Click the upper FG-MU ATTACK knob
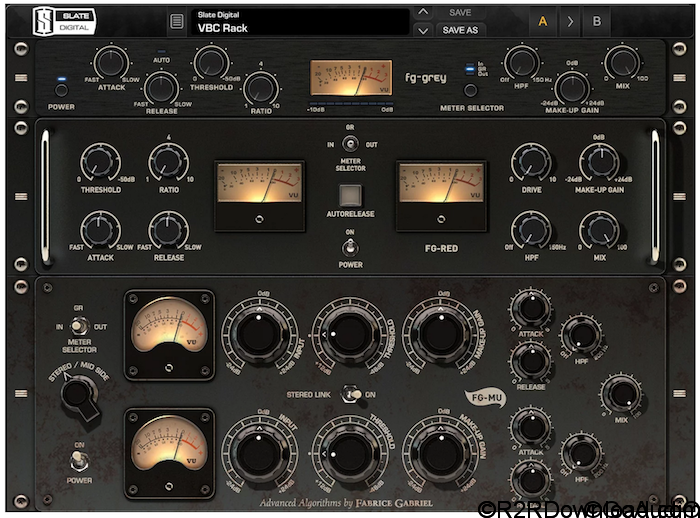The width and height of the screenshot is (700, 518). 531,308
